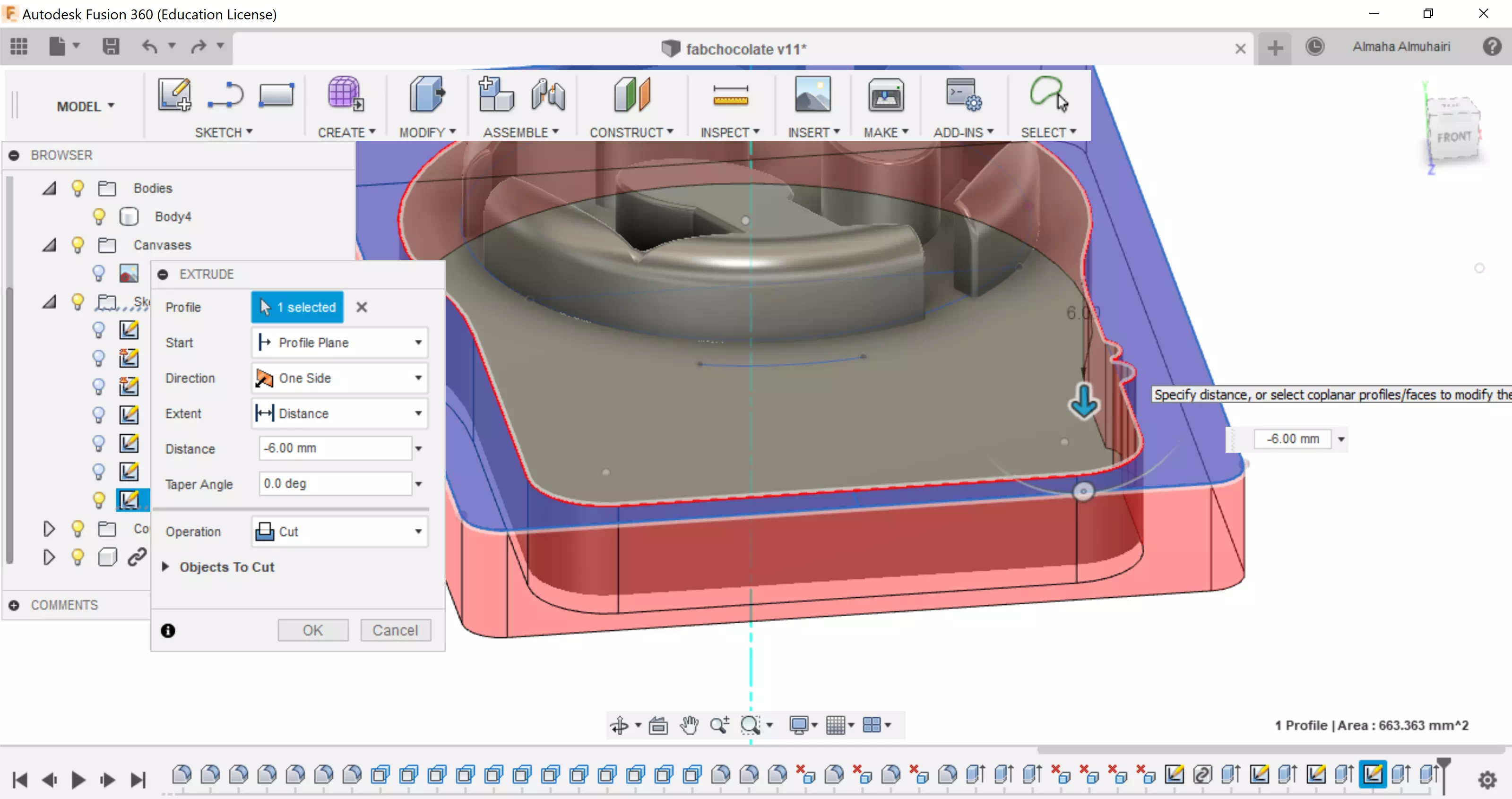Click the Save disk icon
The image size is (1512, 799).
[x=110, y=46]
